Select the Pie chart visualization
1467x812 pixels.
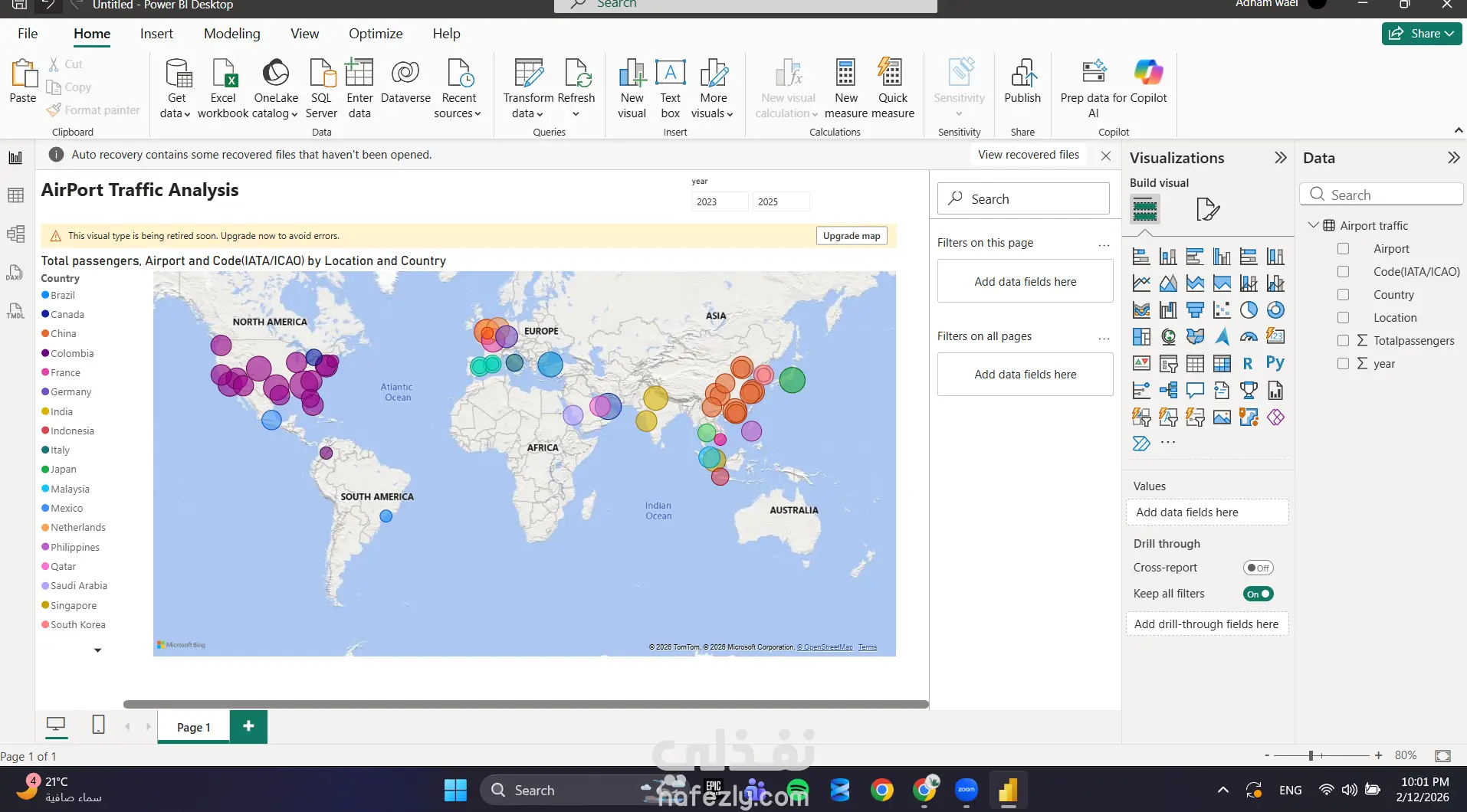1249,310
